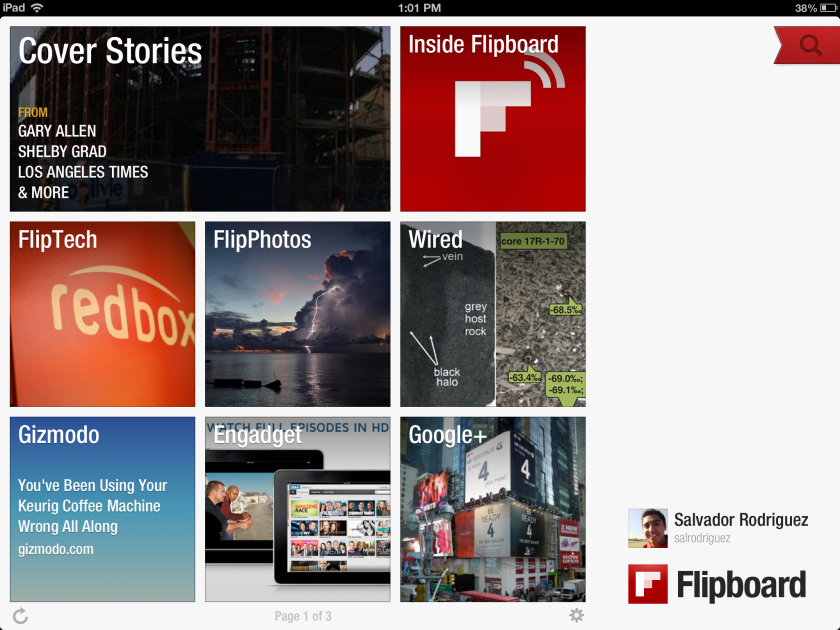
Task: Tap the Wi-Fi icon in the status bar
Action: (37, 8)
